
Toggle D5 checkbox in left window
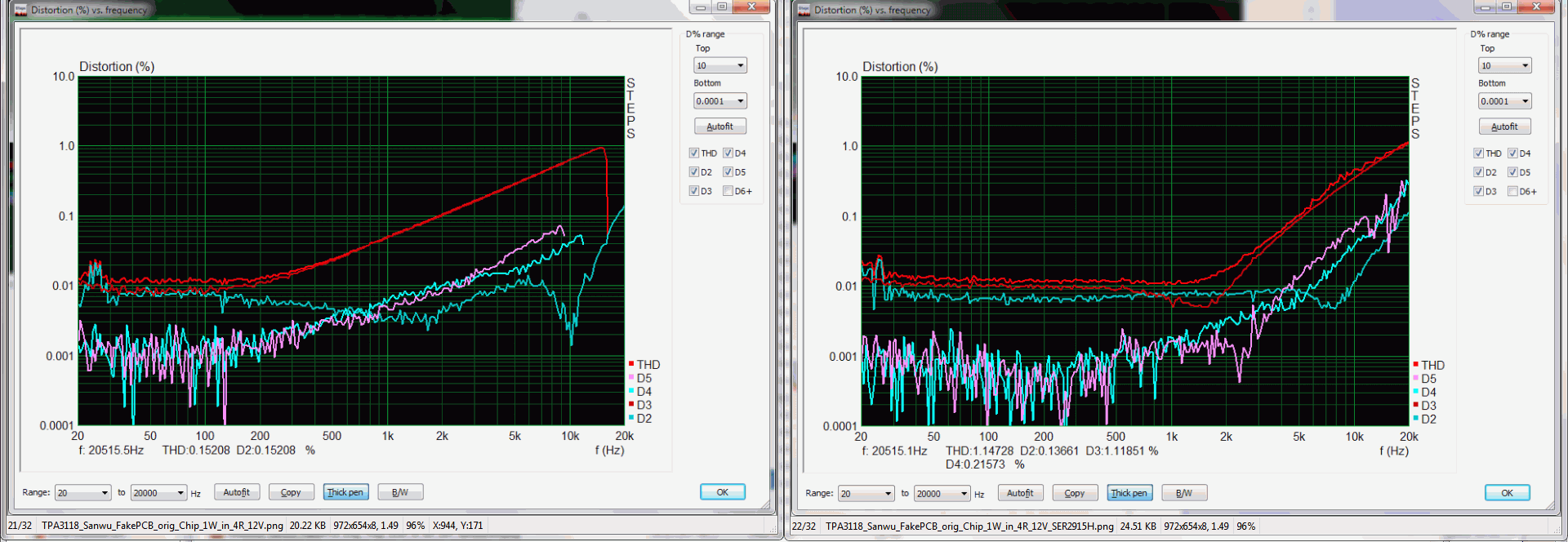(x=728, y=172)
